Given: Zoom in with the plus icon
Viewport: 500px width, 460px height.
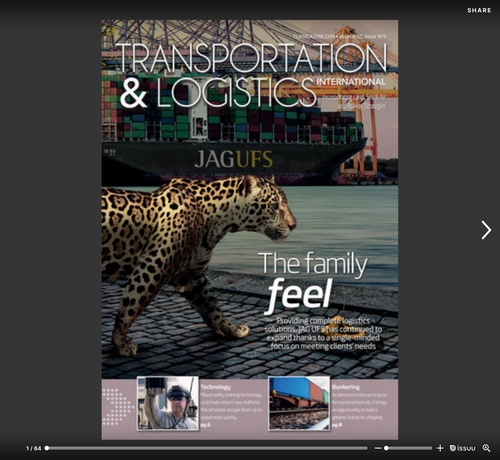Looking at the screenshot, I should (x=440, y=448).
